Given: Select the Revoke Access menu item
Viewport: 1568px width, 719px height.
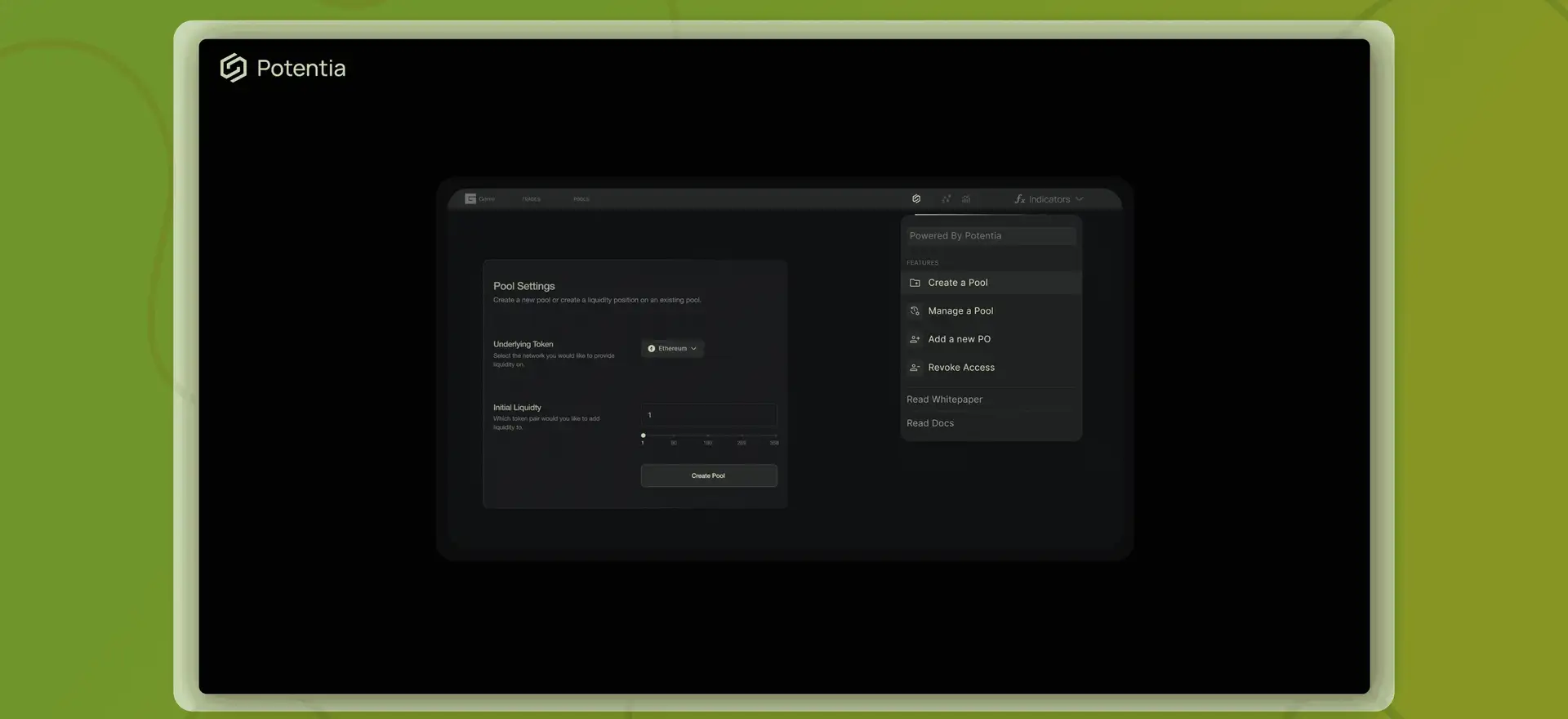Looking at the screenshot, I should point(991,368).
